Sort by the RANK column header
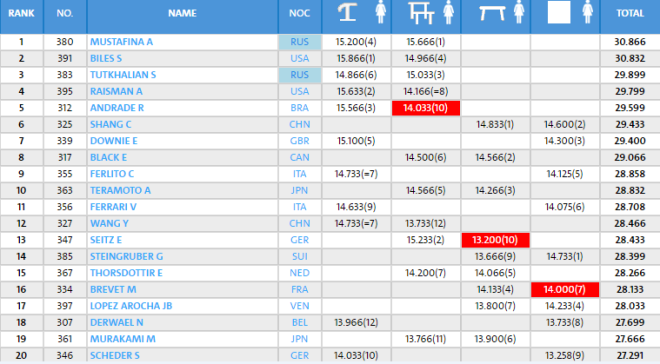Image resolution: width=660 pixels, height=364 pixels. [x=21, y=13]
